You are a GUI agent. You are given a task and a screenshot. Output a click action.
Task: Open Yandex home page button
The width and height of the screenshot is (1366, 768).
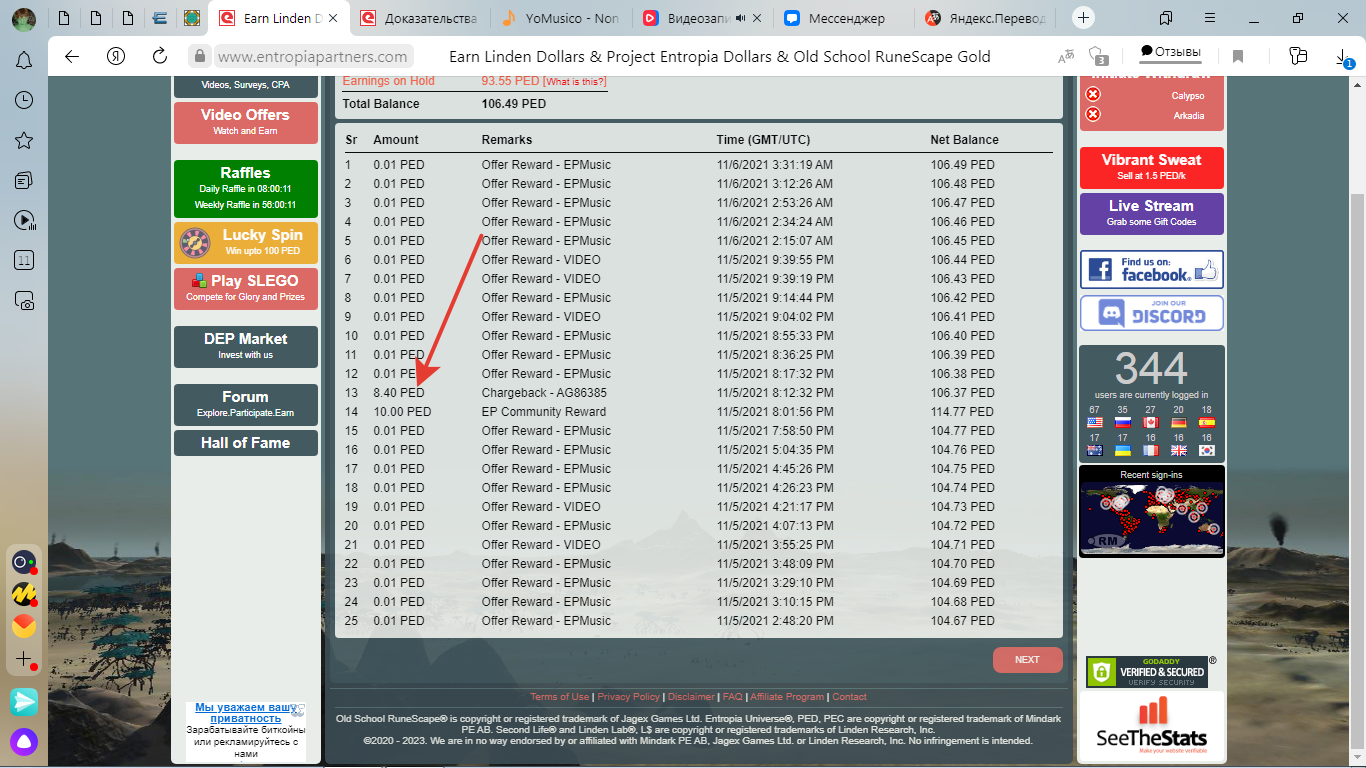(116, 57)
